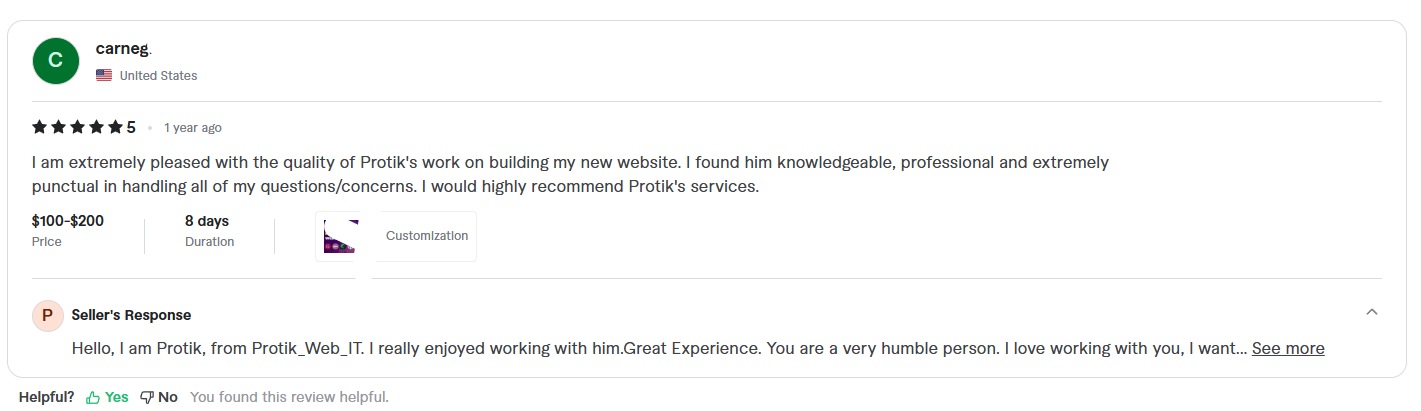Click the reviewer name carneg

tap(121, 48)
